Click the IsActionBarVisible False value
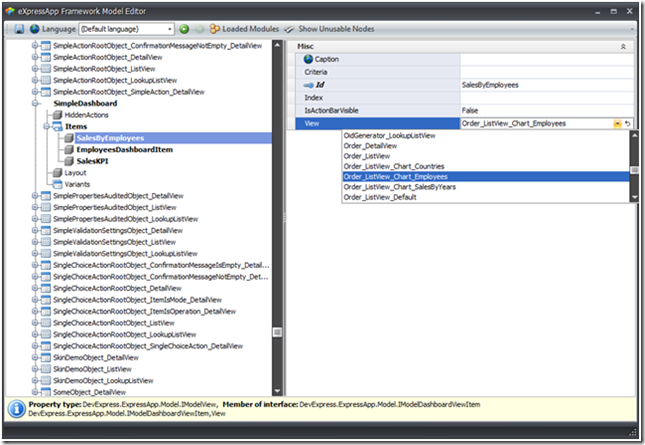The image size is (645, 445). [x=470, y=110]
